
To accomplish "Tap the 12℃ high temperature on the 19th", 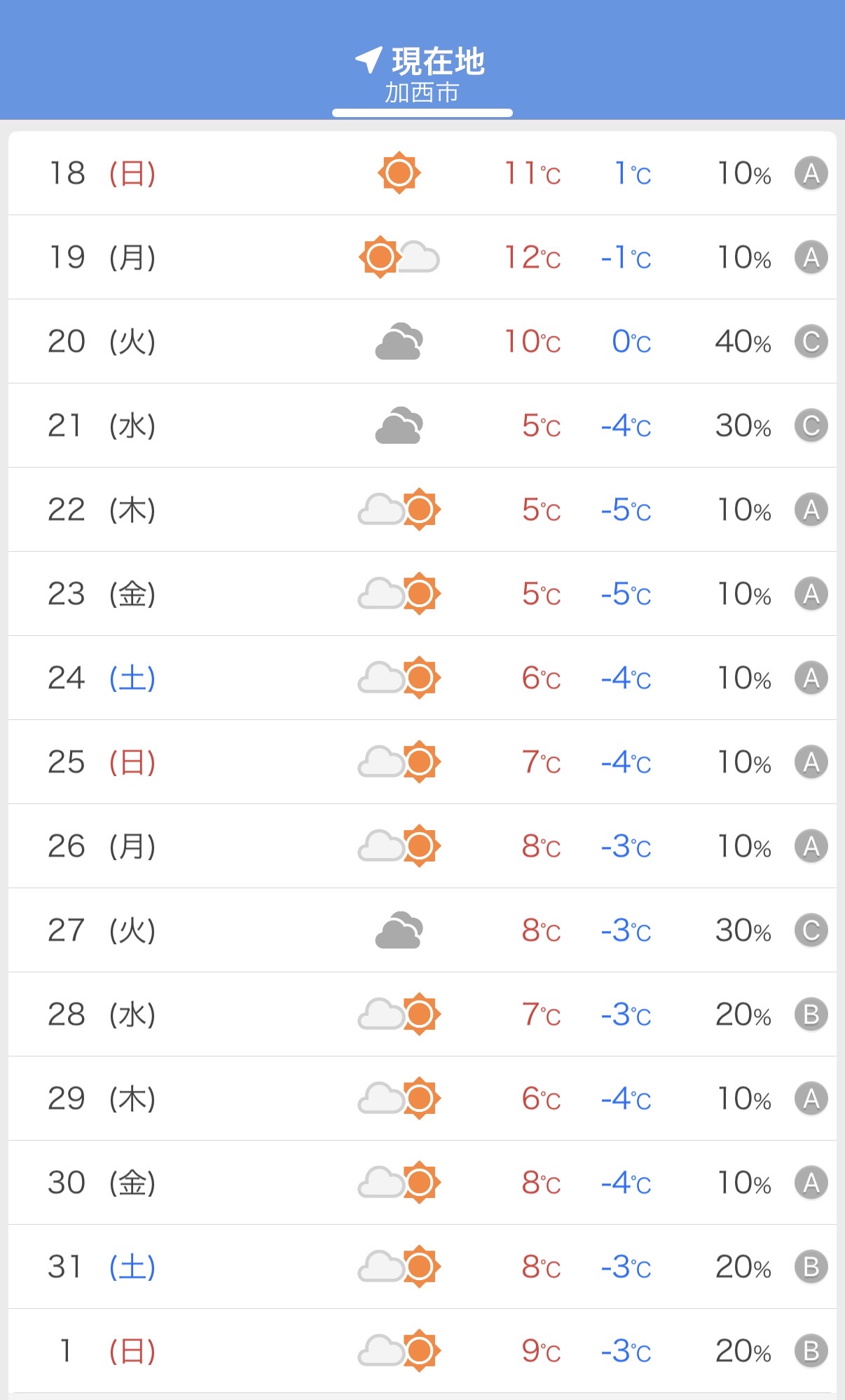I will [x=533, y=257].
